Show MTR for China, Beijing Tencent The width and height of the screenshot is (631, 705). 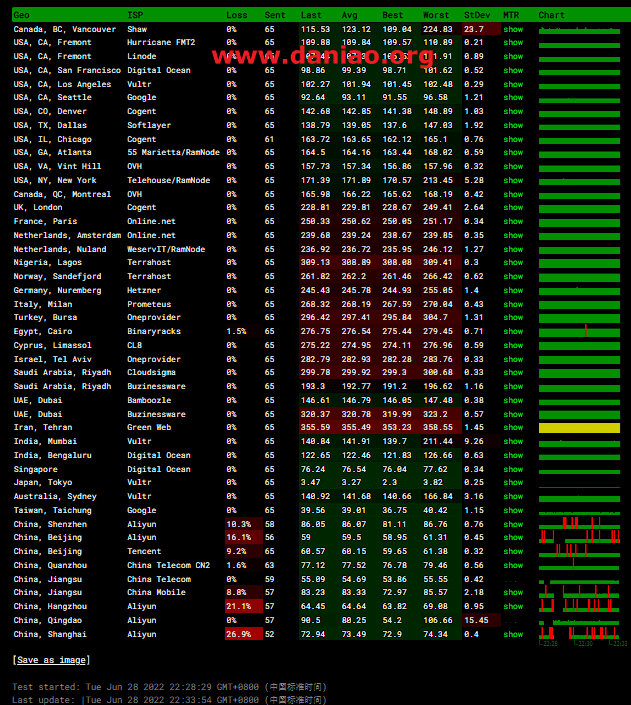point(513,551)
